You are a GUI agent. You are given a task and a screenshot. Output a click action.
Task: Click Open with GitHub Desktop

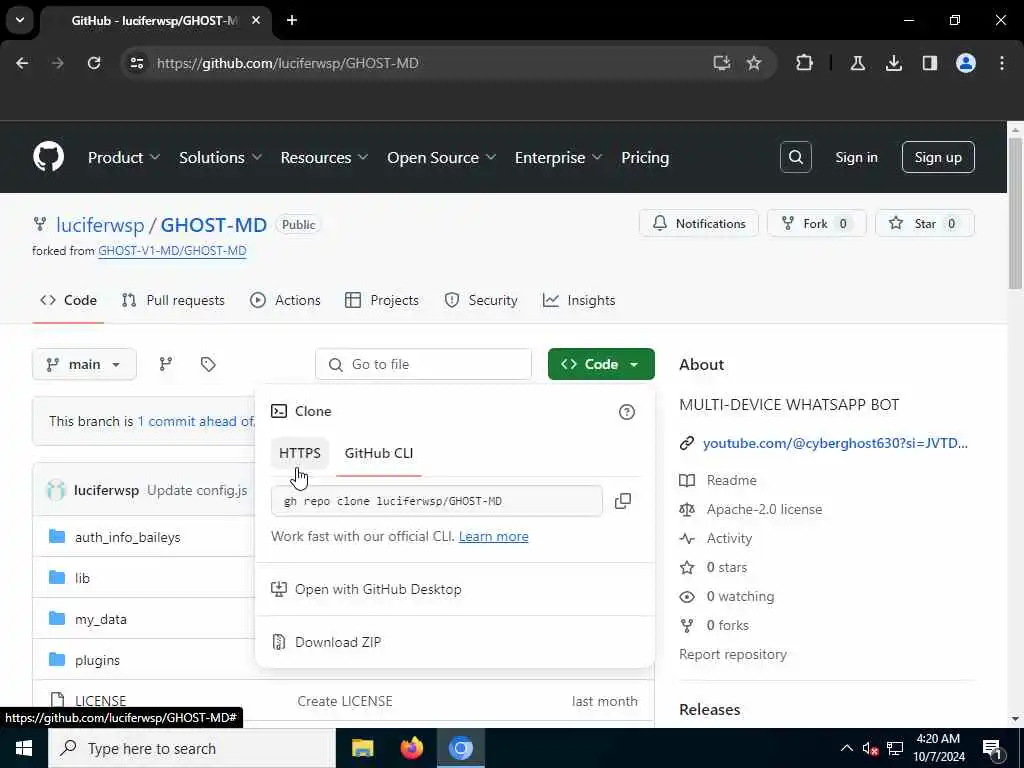(x=366, y=589)
